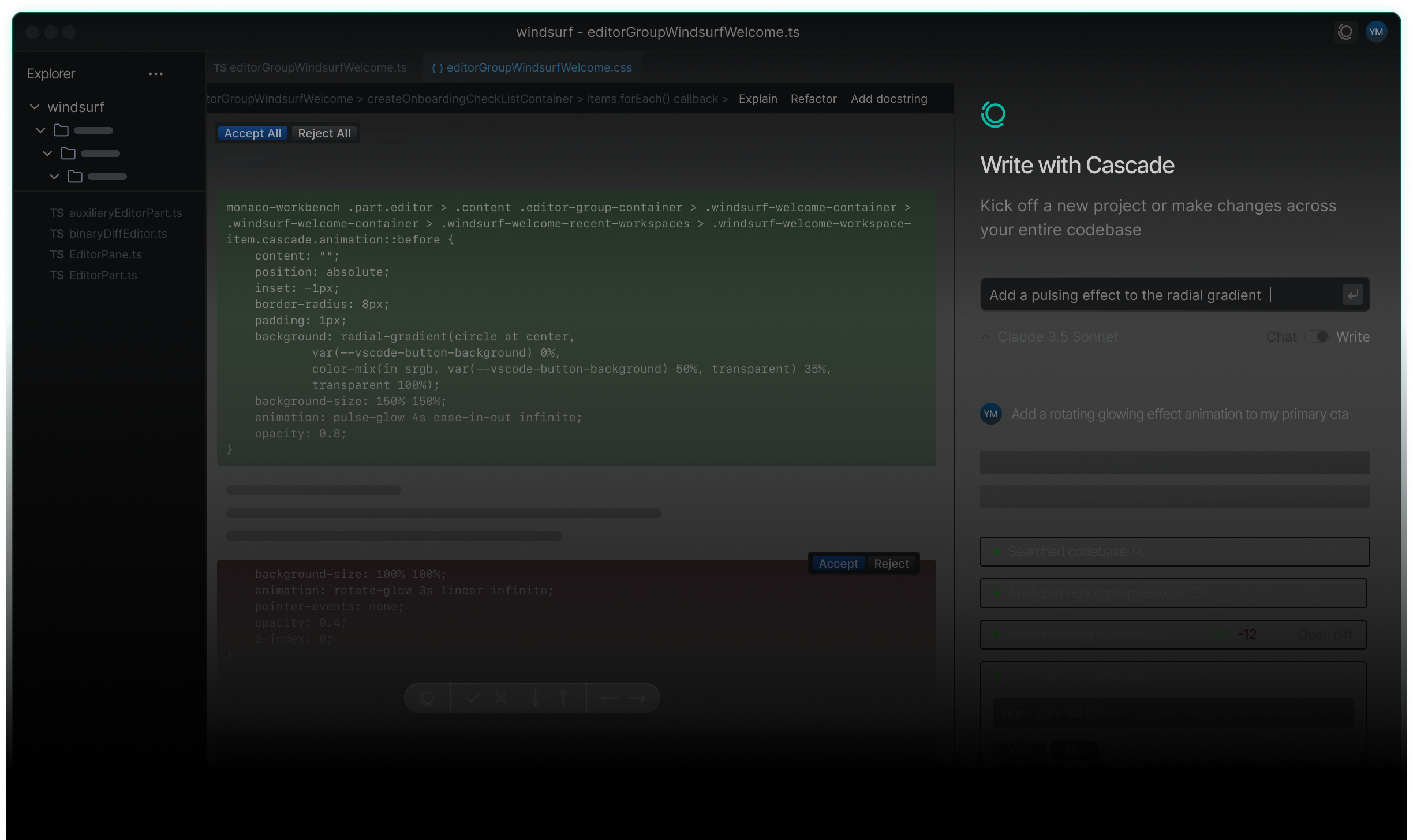Open the Explorer ellipsis options
This screenshot has height=840, width=1413.
tap(155, 74)
